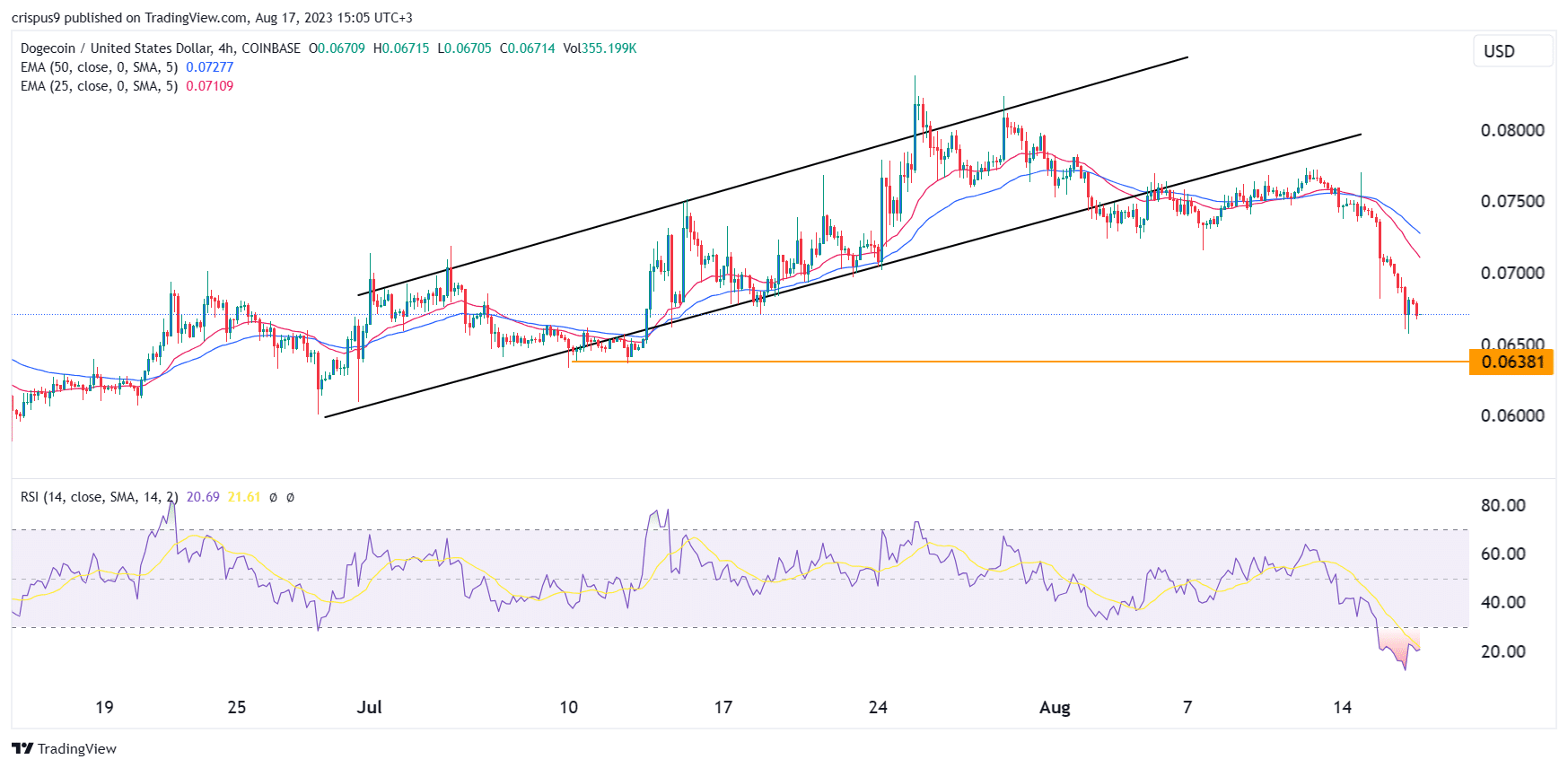1568x768 pixels.
Task: Click the 0.08000 price axis label
Action: click(x=1512, y=130)
